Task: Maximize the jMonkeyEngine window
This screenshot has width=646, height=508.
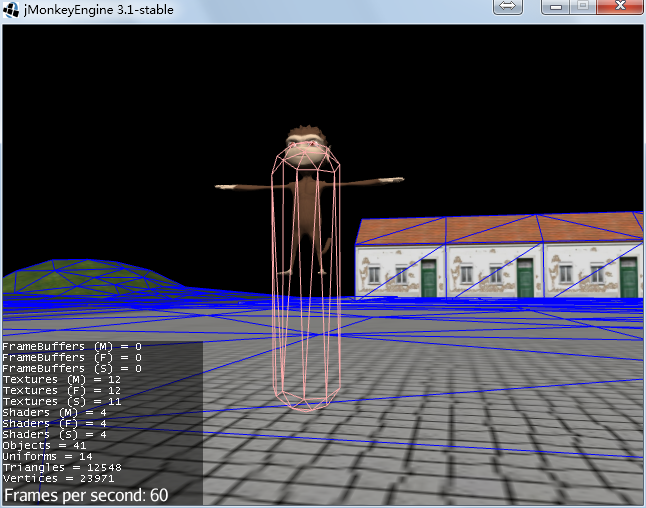Action: (x=583, y=7)
